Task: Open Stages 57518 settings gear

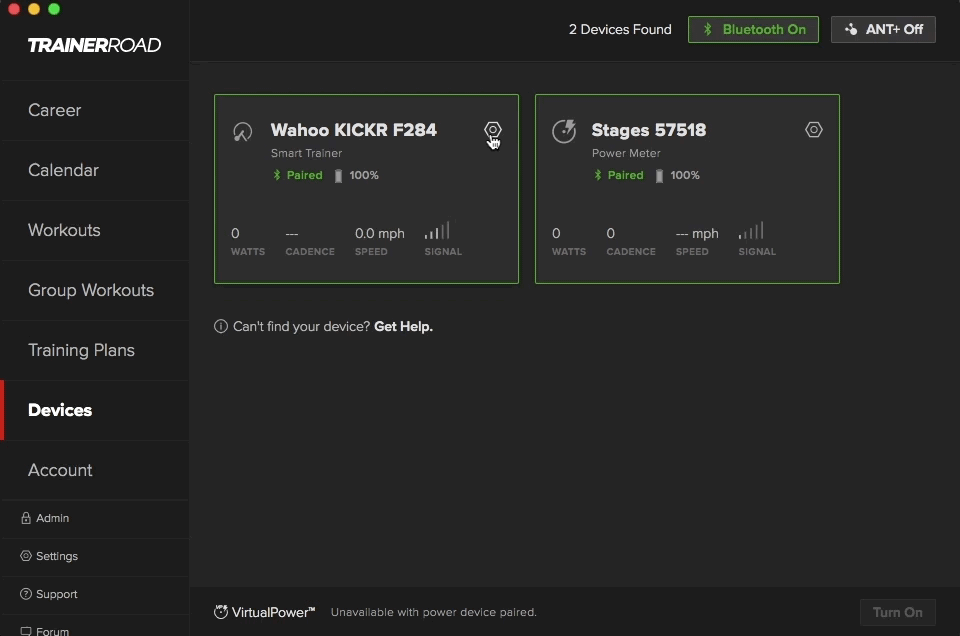Action: [x=814, y=130]
